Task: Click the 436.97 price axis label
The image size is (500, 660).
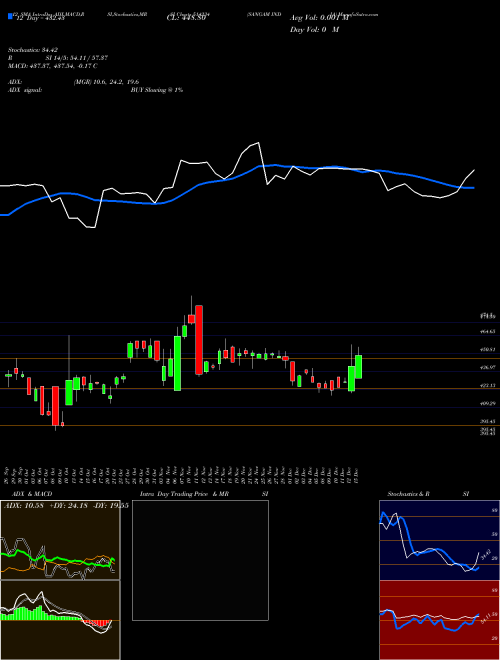Action: coord(489,367)
